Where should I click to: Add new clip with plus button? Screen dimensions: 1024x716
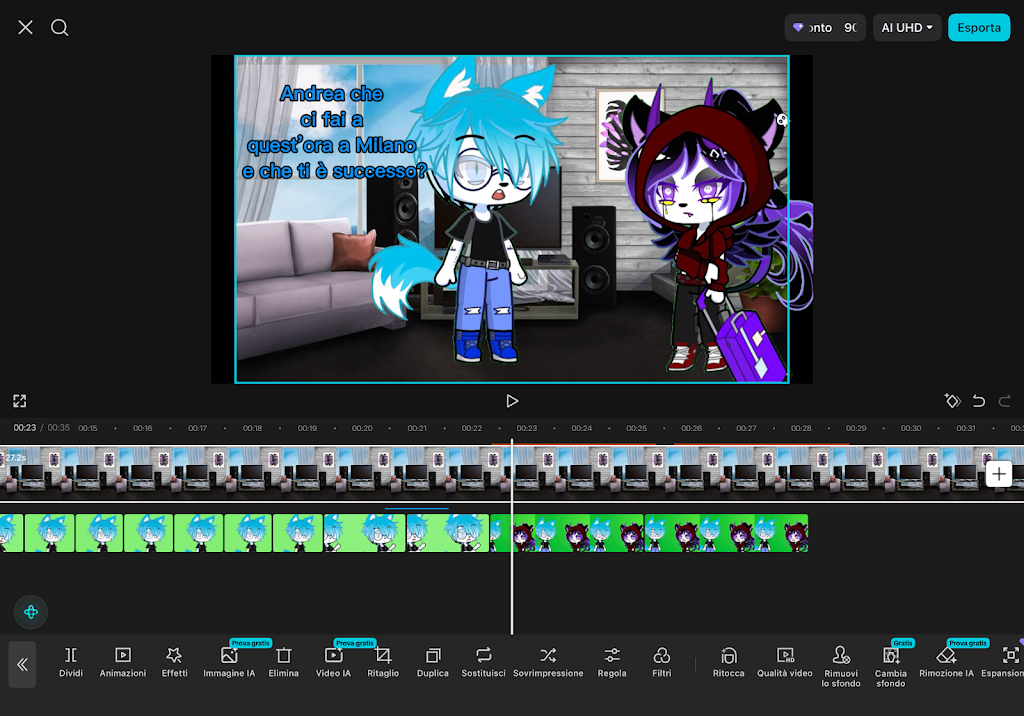coord(999,474)
